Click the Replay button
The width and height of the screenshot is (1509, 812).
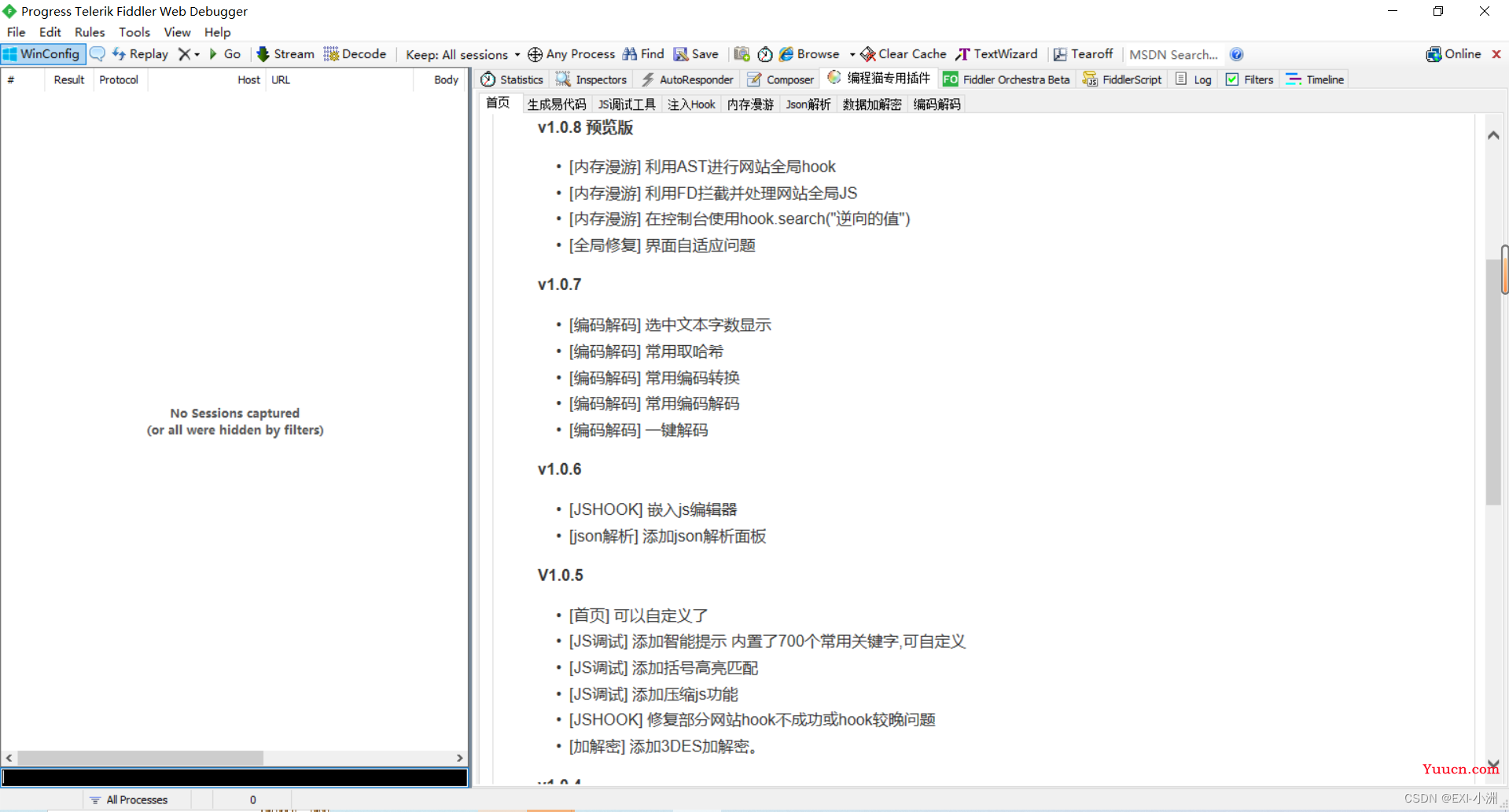140,54
